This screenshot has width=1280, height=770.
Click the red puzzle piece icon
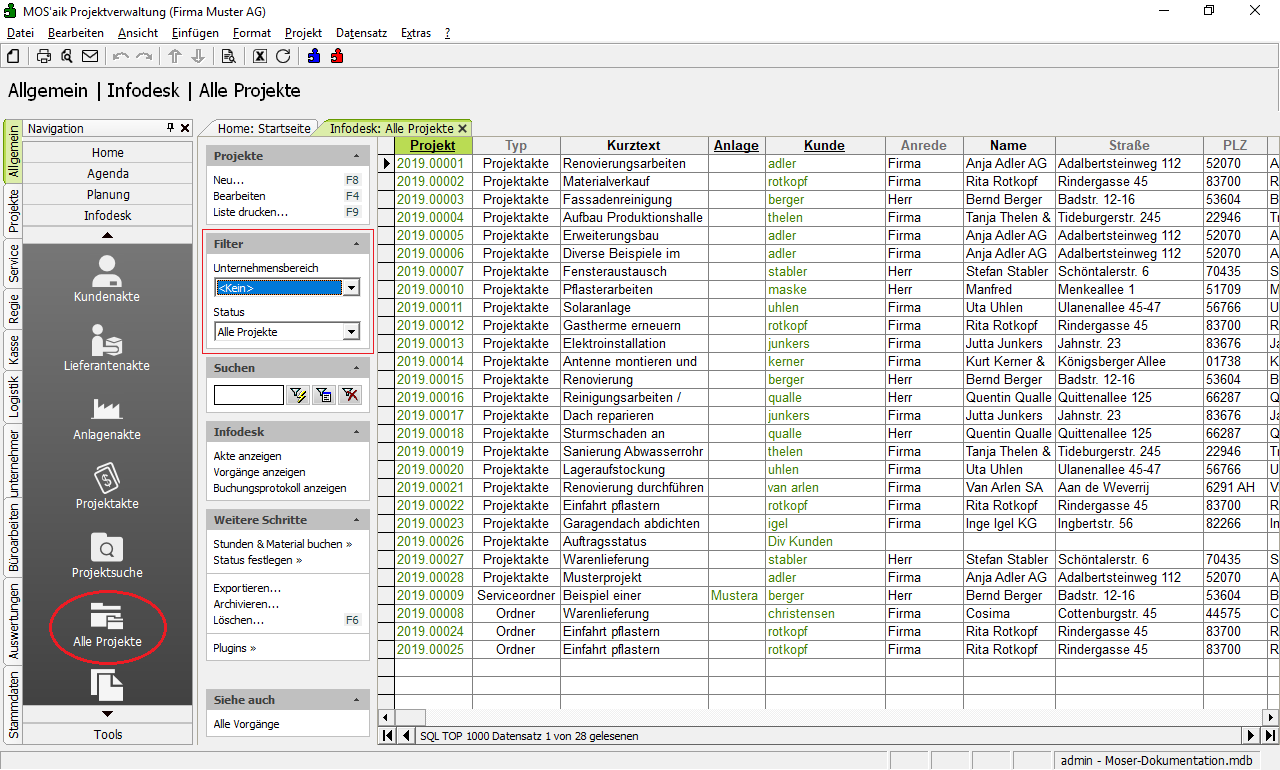(x=337, y=56)
